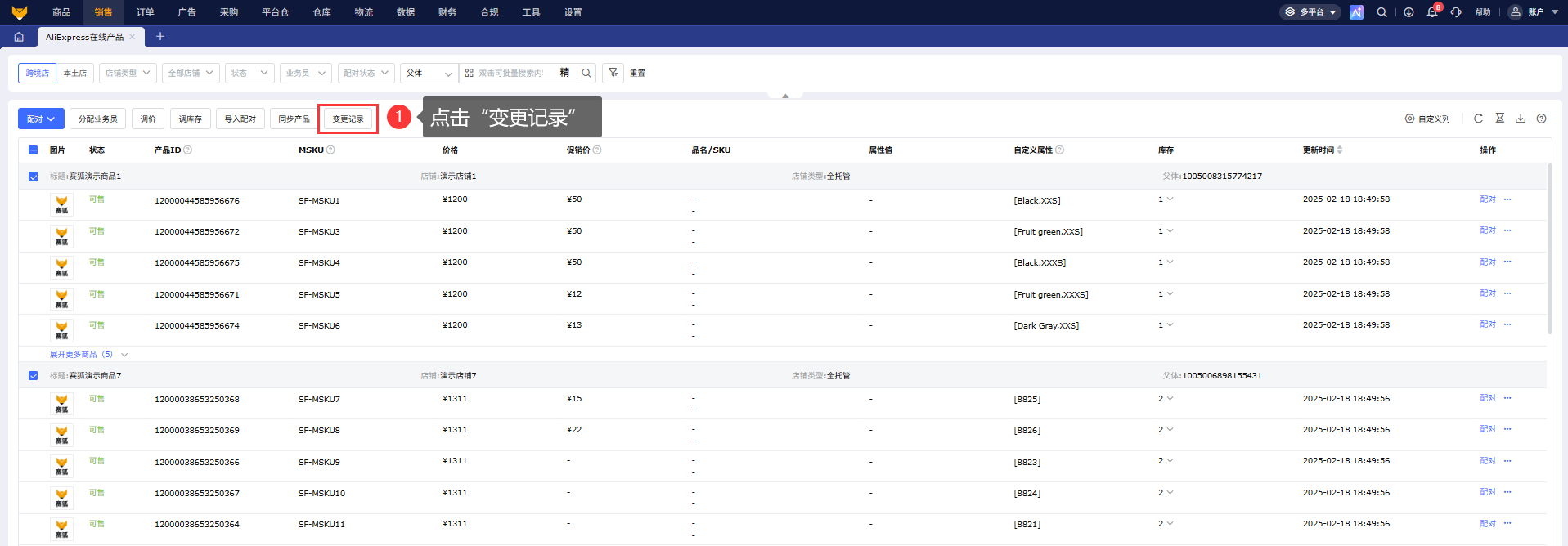
Task: Click the search magnifier in filter bar
Action: [x=586, y=73]
